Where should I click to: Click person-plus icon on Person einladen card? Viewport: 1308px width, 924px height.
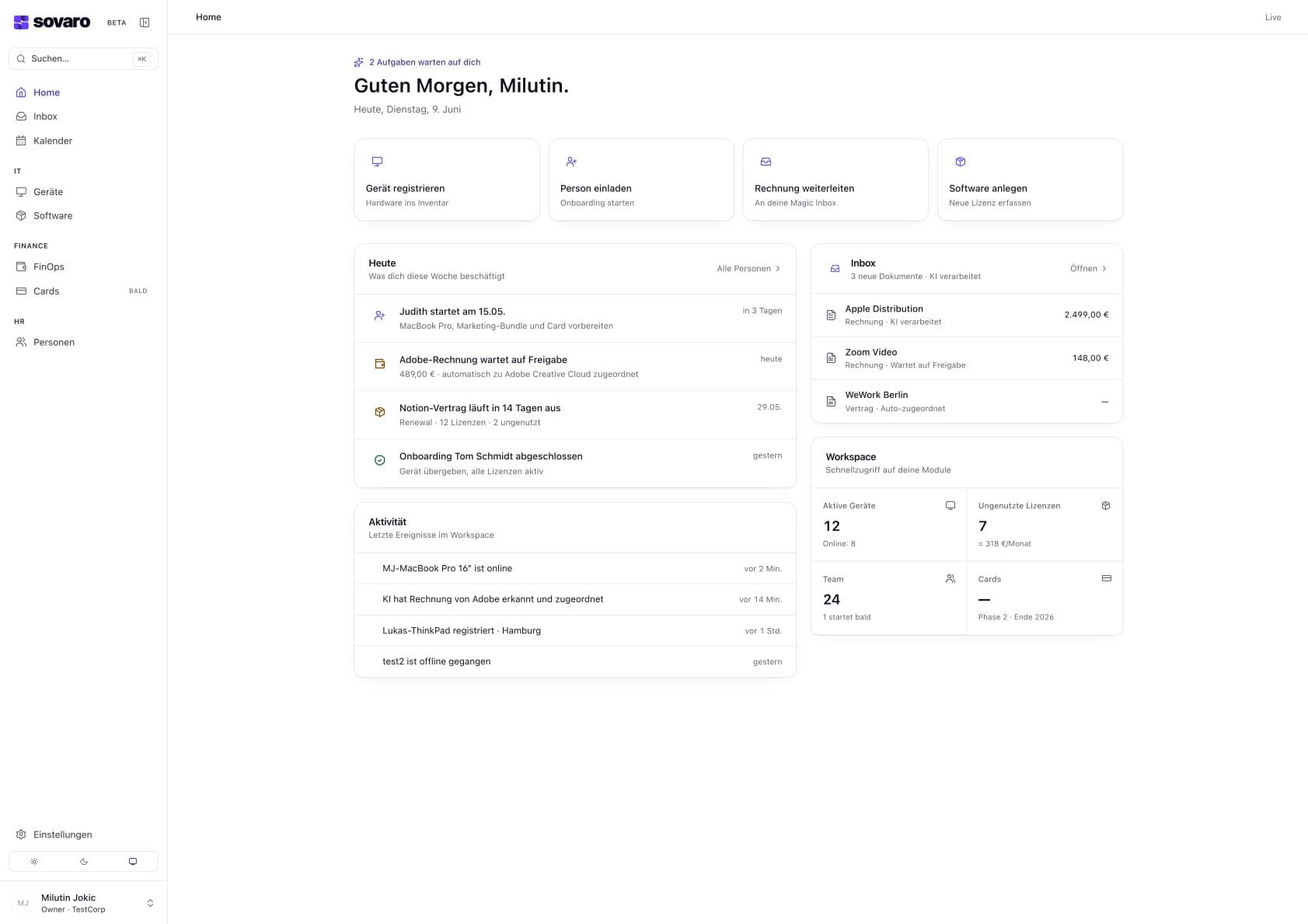pyautogui.click(x=571, y=162)
